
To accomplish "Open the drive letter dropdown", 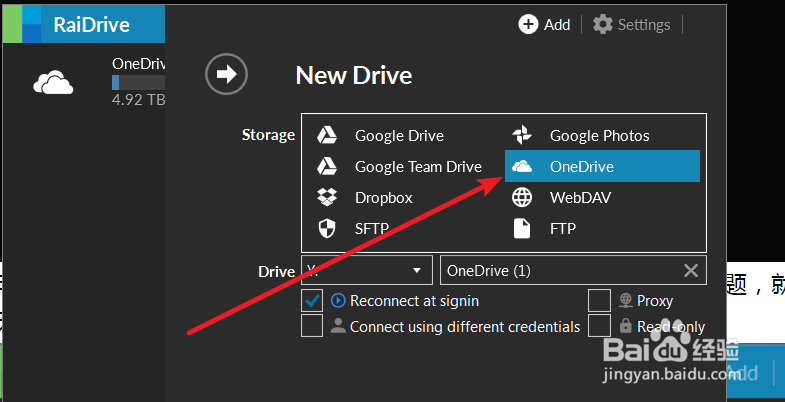I will 367,270.
